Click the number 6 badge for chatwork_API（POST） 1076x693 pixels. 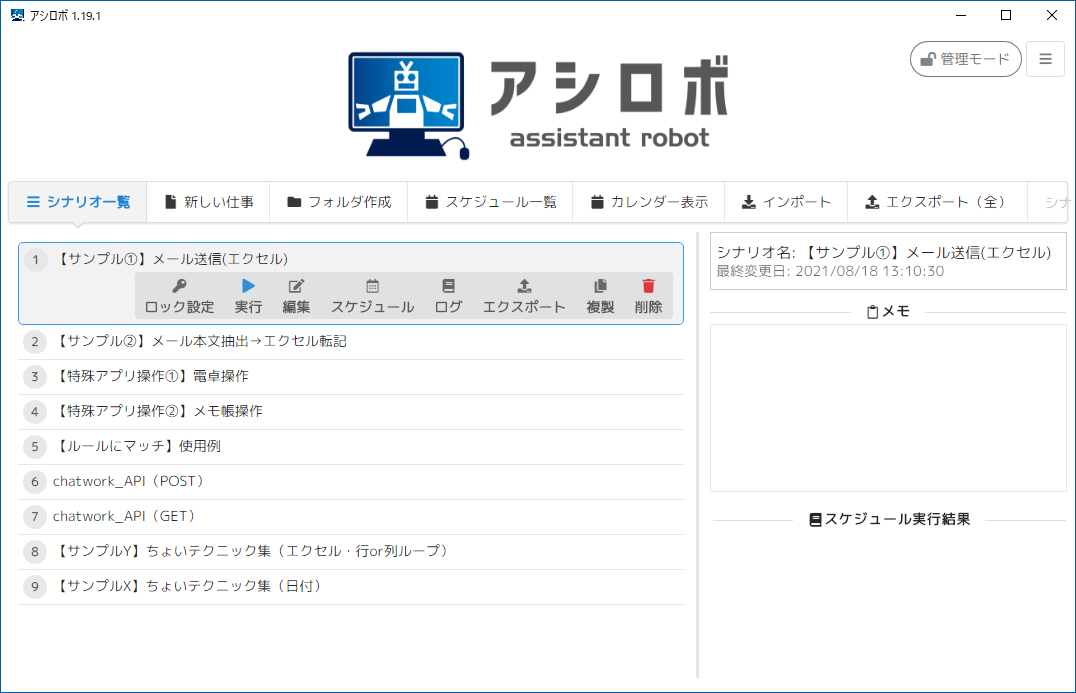coord(35,482)
